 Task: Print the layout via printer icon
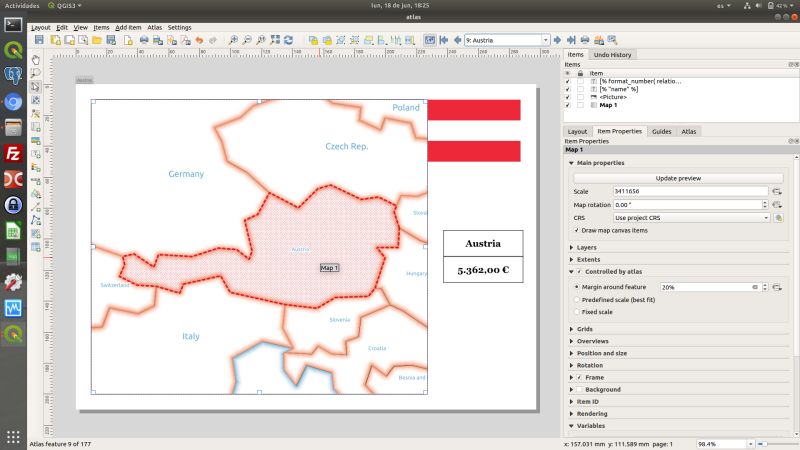(x=144, y=40)
